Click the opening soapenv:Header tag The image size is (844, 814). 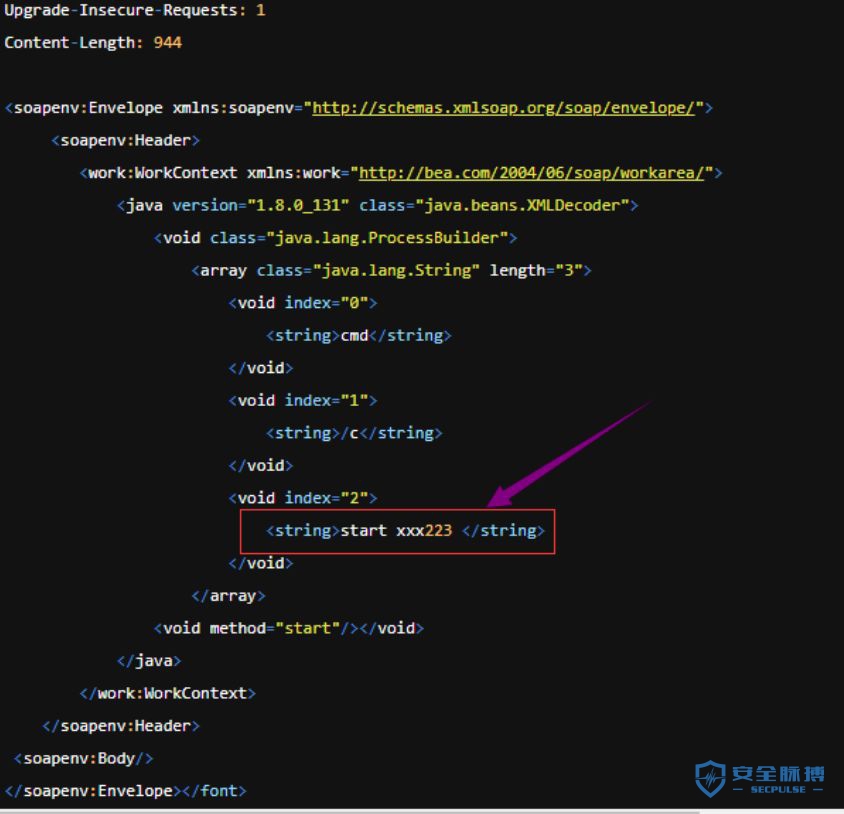(125, 141)
